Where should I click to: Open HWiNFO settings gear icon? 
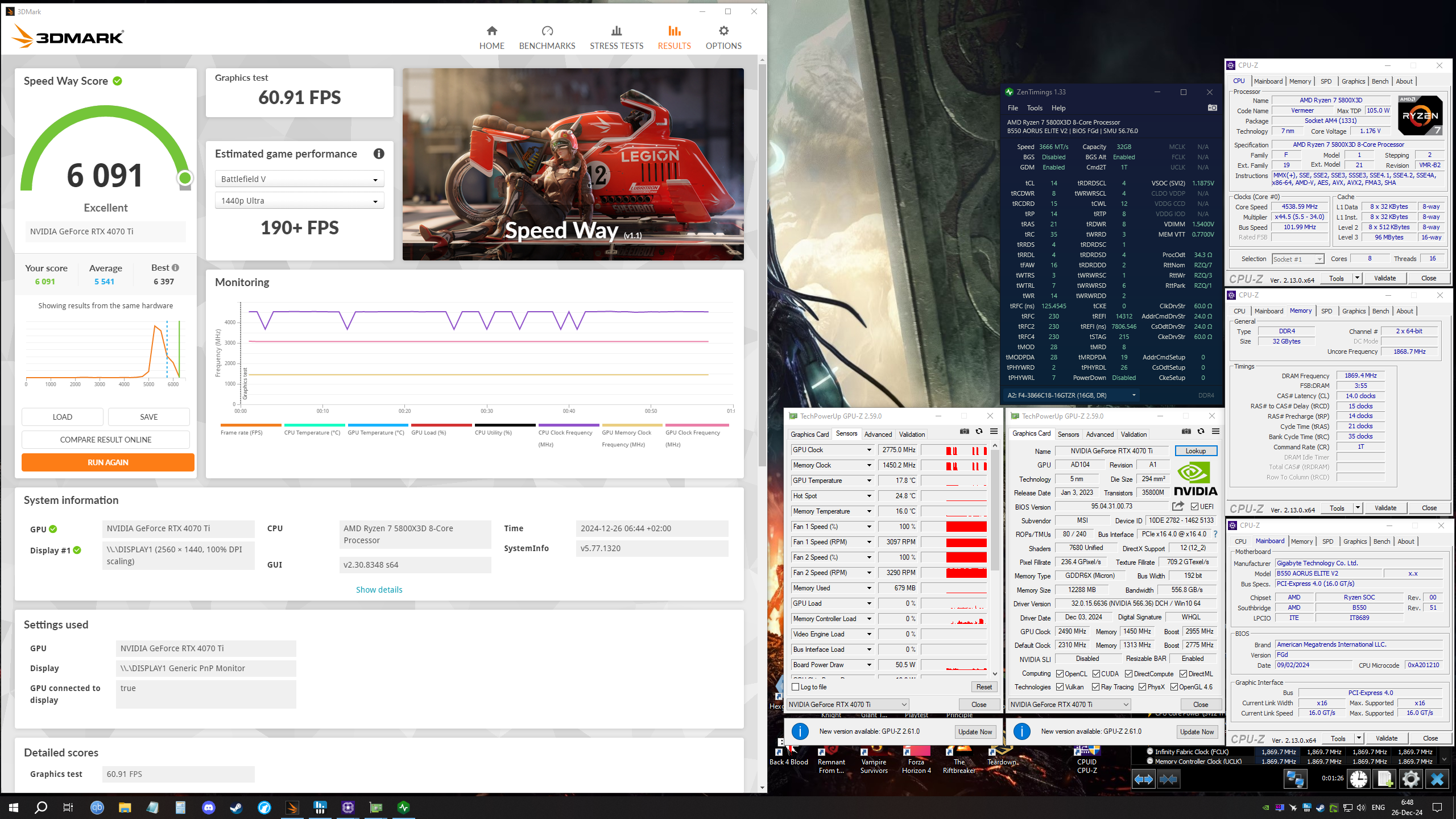pyautogui.click(x=1411, y=779)
